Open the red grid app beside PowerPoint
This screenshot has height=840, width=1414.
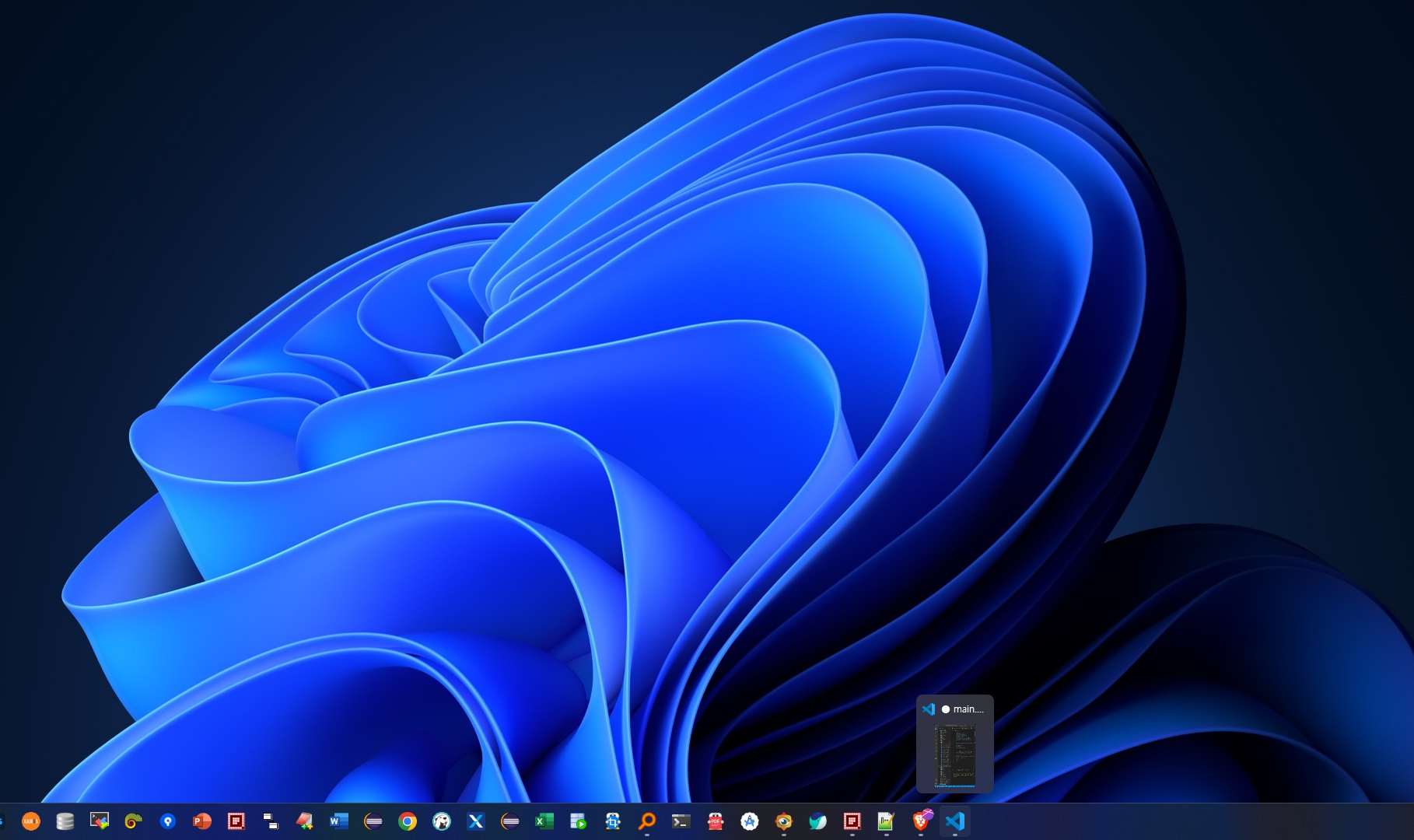coord(236,821)
